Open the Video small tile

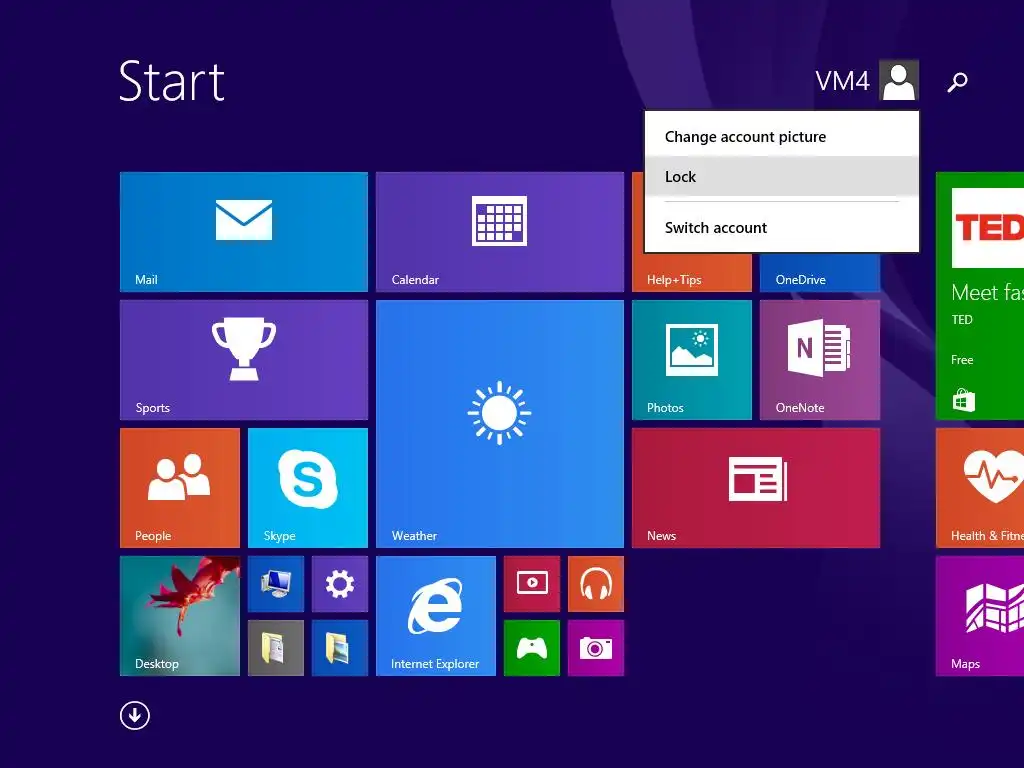[x=532, y=584]
